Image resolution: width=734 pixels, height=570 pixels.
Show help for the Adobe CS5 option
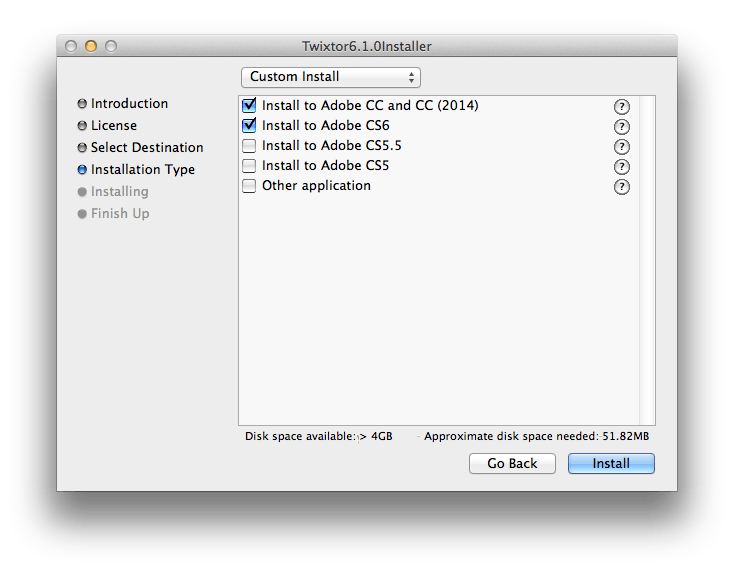point(621,167)
